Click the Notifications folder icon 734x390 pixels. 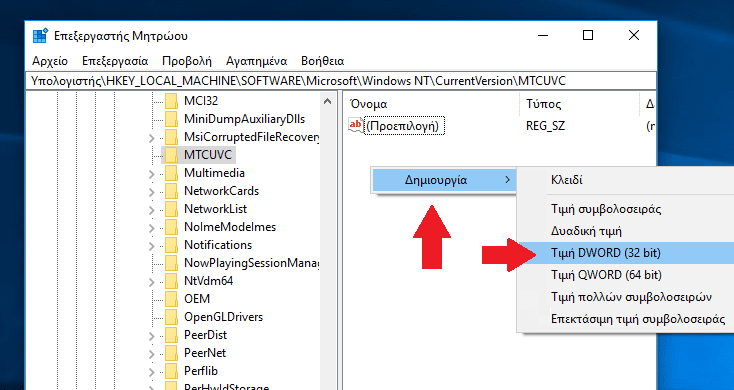172,245
